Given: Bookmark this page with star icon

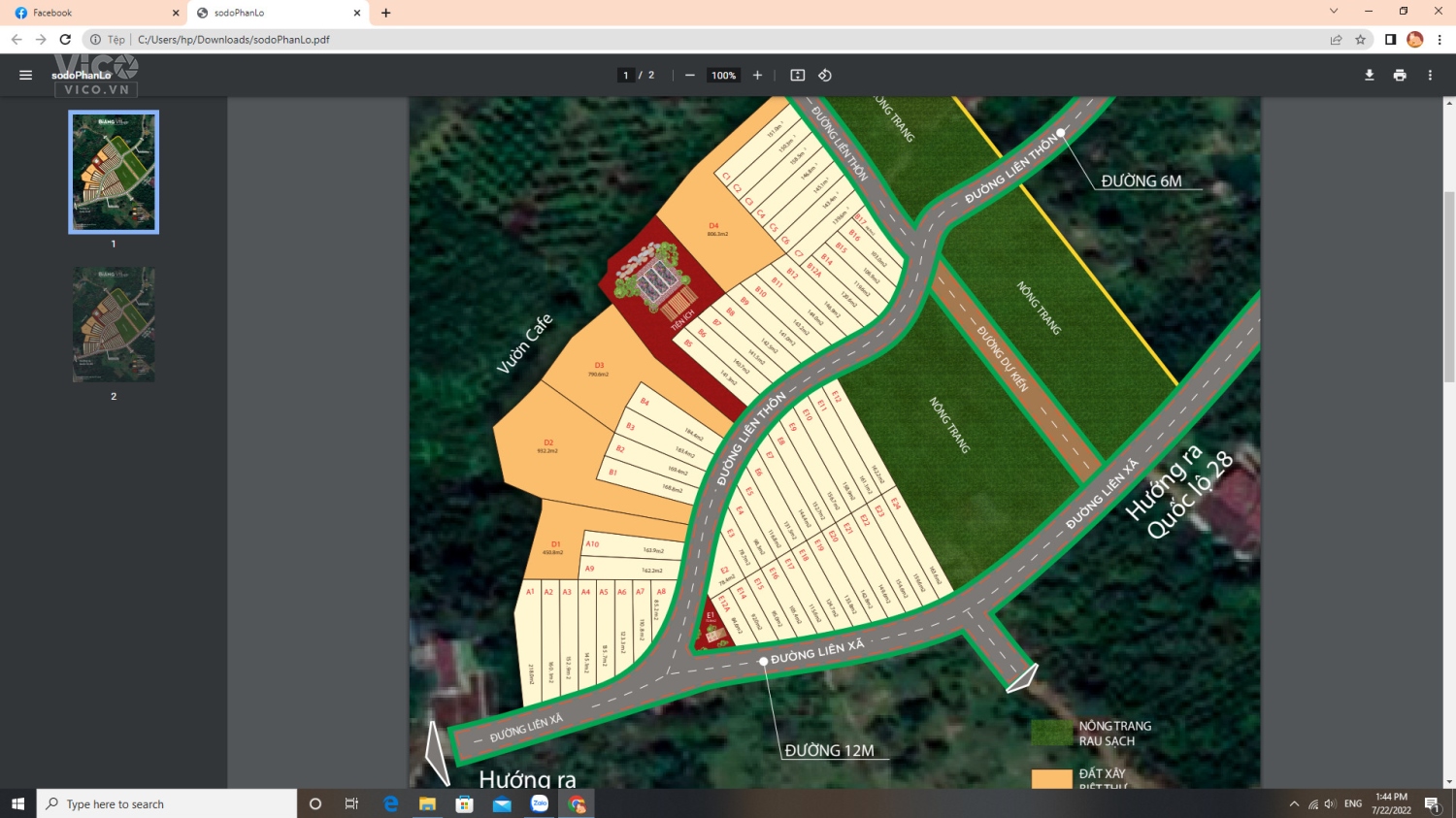Looking at the screenshot, I should point(1361,40).
